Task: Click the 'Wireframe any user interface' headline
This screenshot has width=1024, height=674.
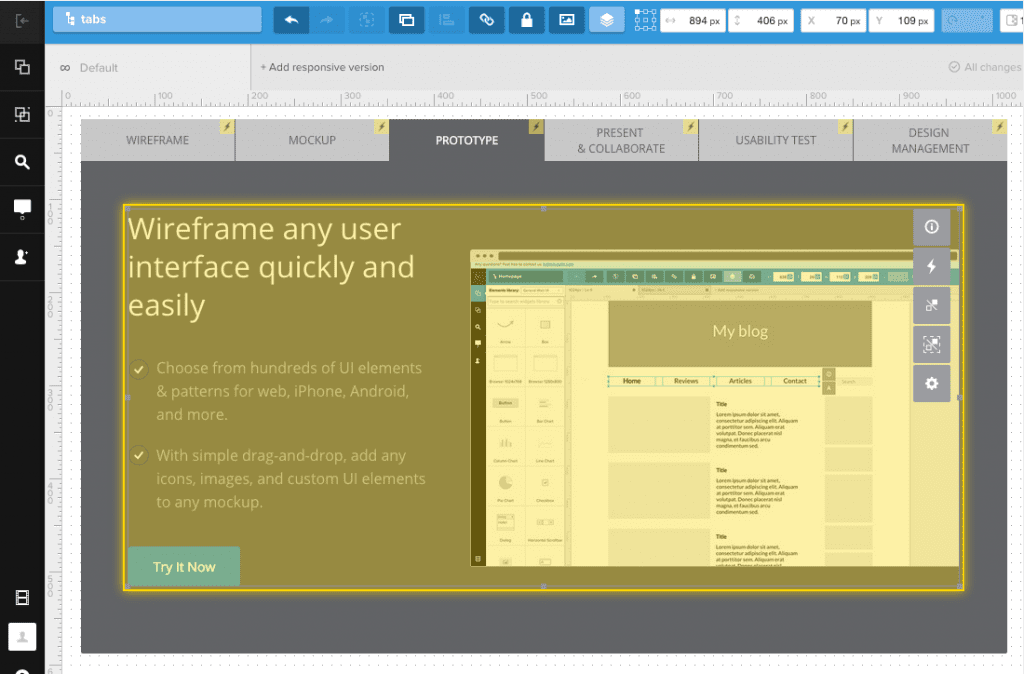Action: coord(272,267)
